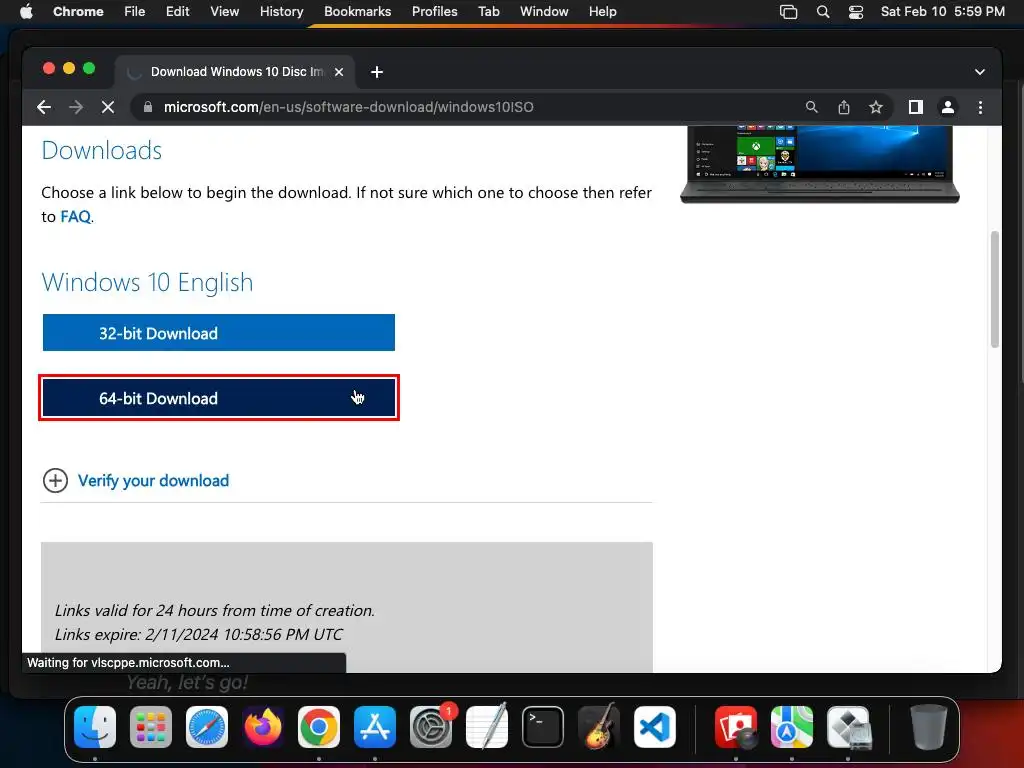
Task: Open Photo Booth from the Dock
Action: click(x=736, y=727)
